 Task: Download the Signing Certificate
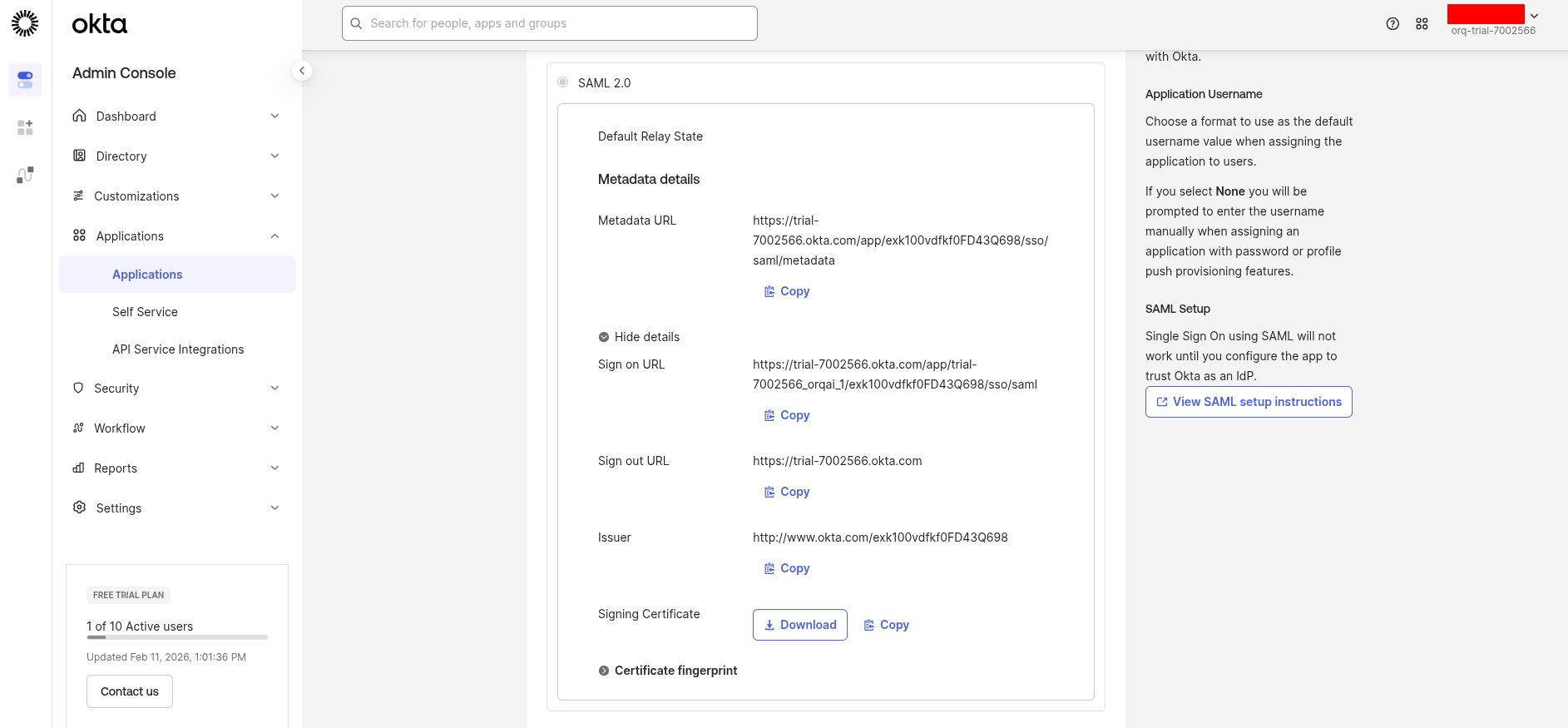800,625
